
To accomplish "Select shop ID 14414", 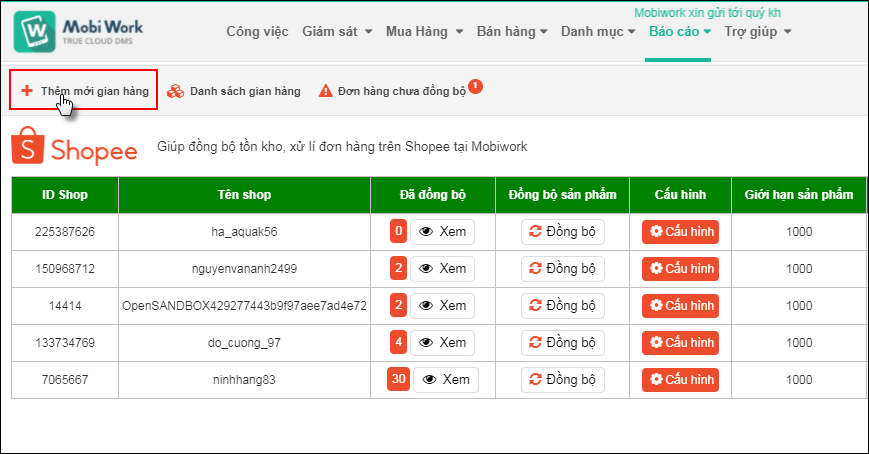I will click(65, 305).
